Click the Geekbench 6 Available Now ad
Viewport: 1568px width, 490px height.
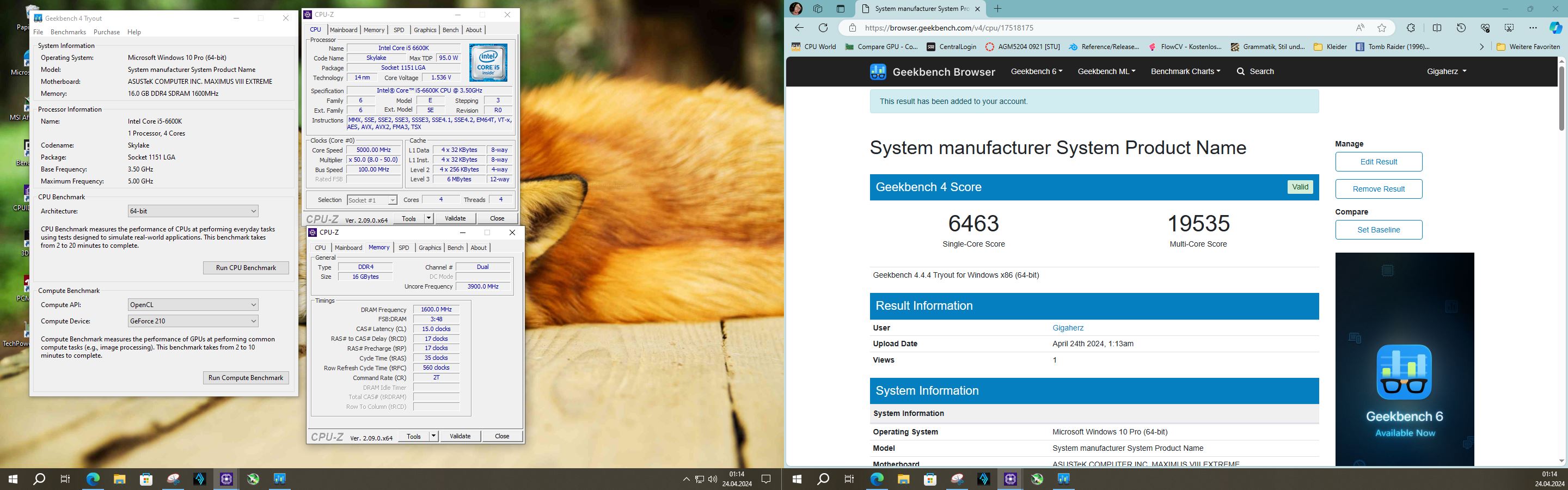(1404, 359)
